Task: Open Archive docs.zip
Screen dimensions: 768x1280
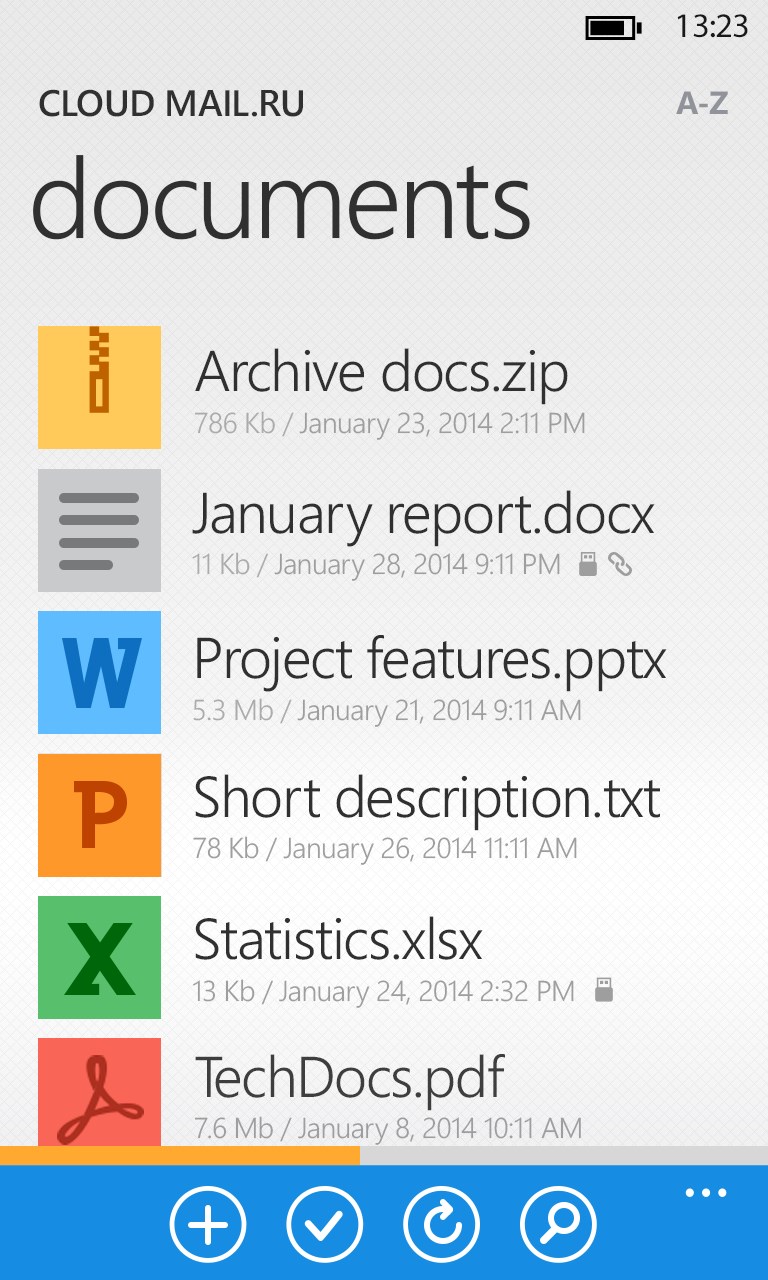Action: [x=382, y=374]
